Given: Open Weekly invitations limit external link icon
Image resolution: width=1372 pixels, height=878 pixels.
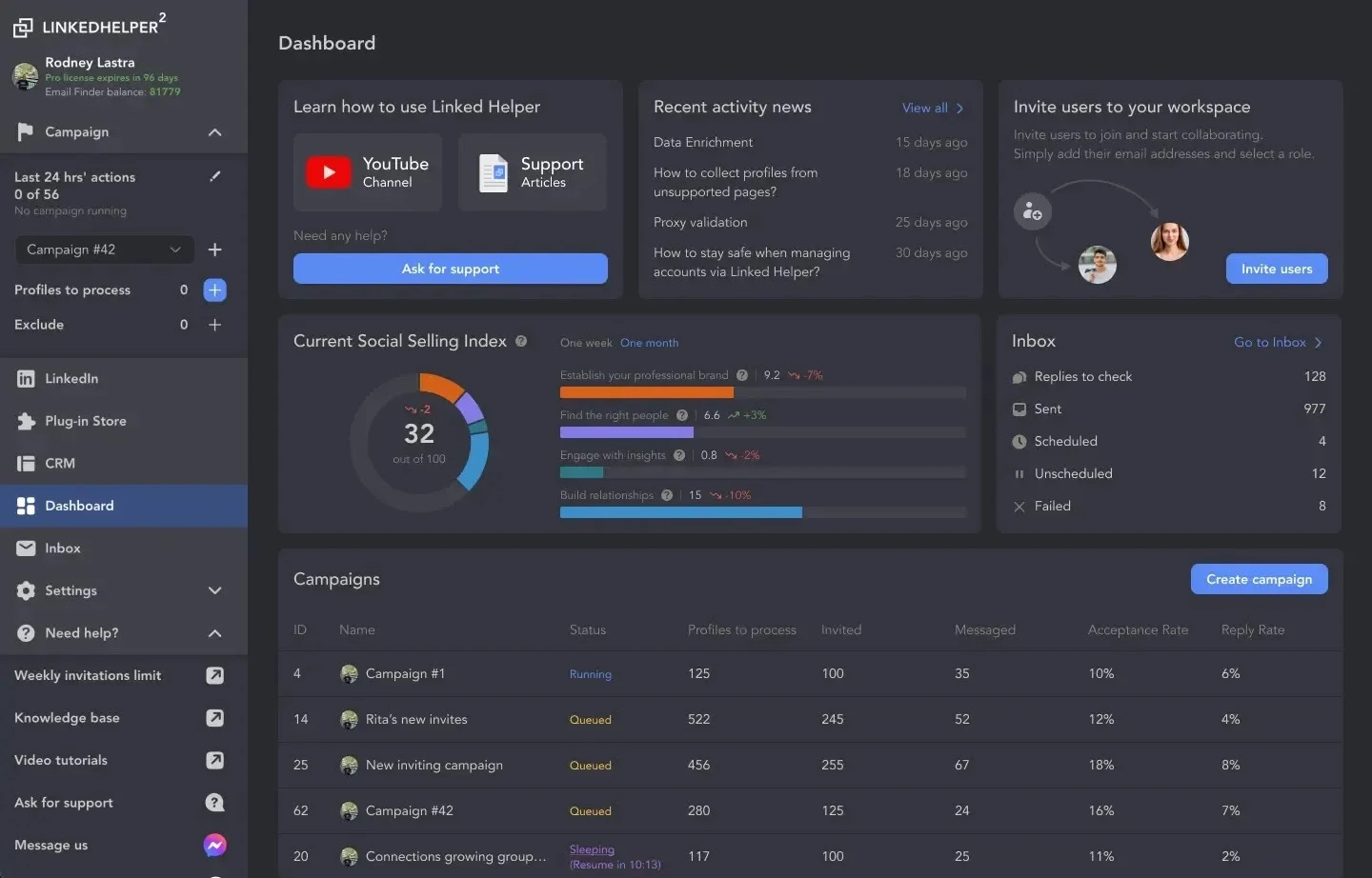Looking at the screenshot, I should click(x=215, y=675).
